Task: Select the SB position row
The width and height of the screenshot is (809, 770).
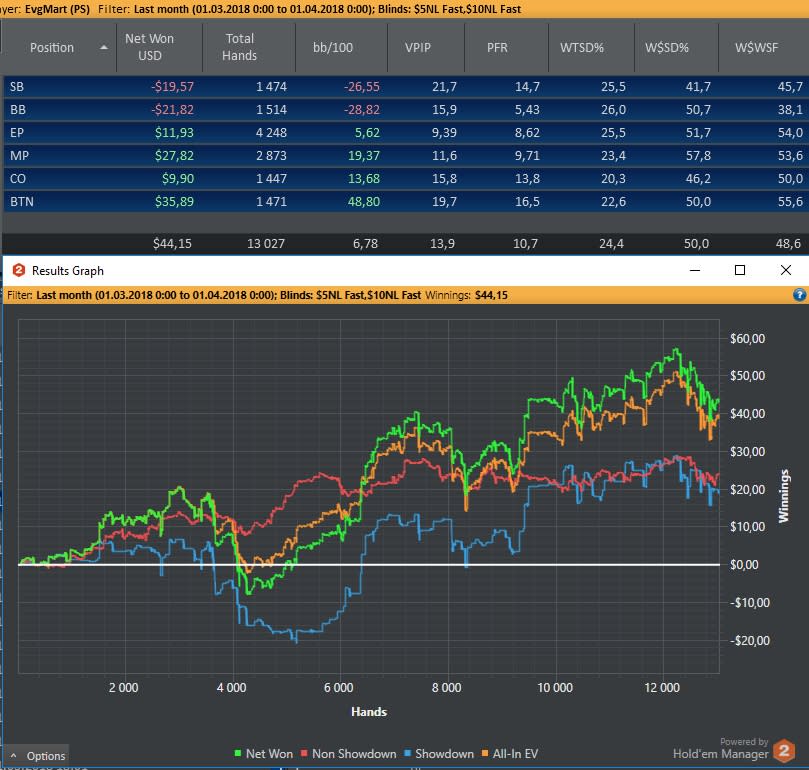Action: pos(407,86)
